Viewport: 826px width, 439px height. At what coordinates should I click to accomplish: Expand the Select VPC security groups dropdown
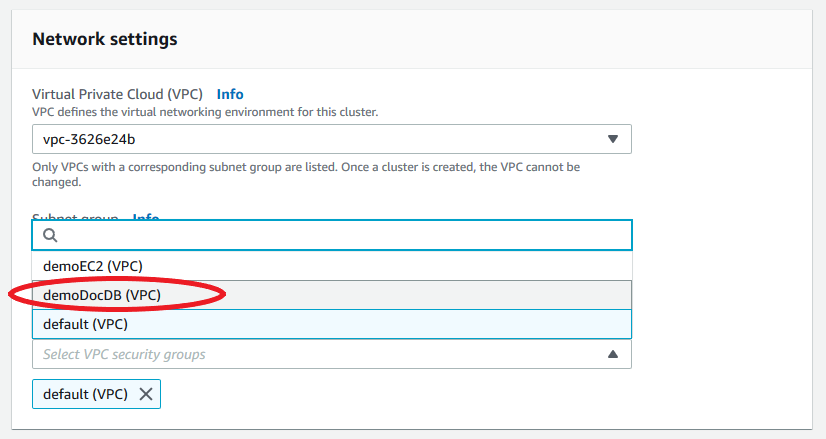tap(331, 354)
